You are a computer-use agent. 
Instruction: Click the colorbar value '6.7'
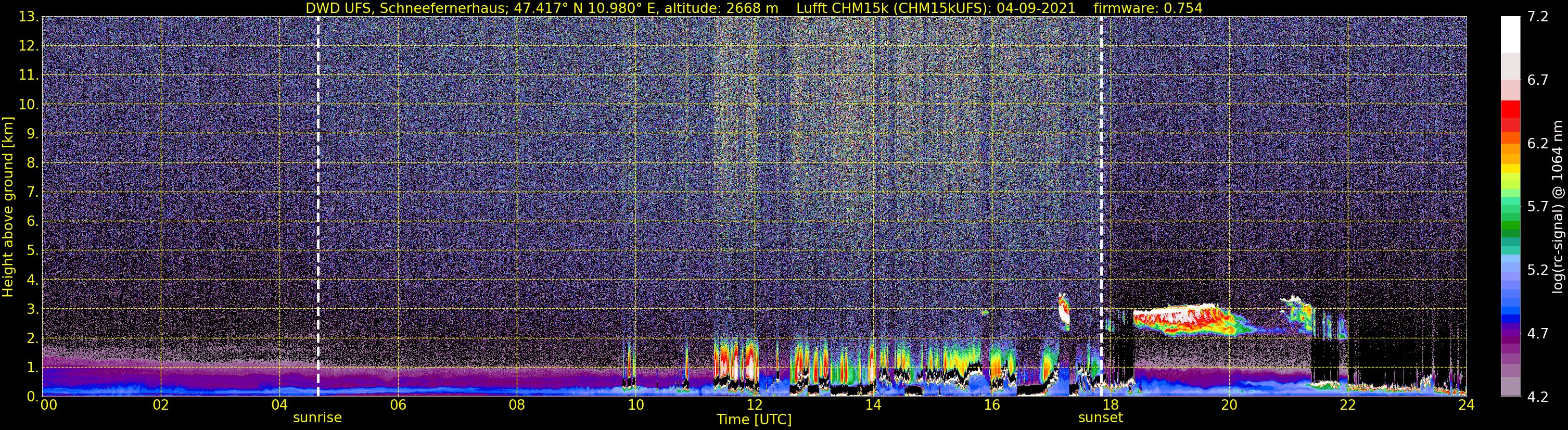pos(1538,80)
